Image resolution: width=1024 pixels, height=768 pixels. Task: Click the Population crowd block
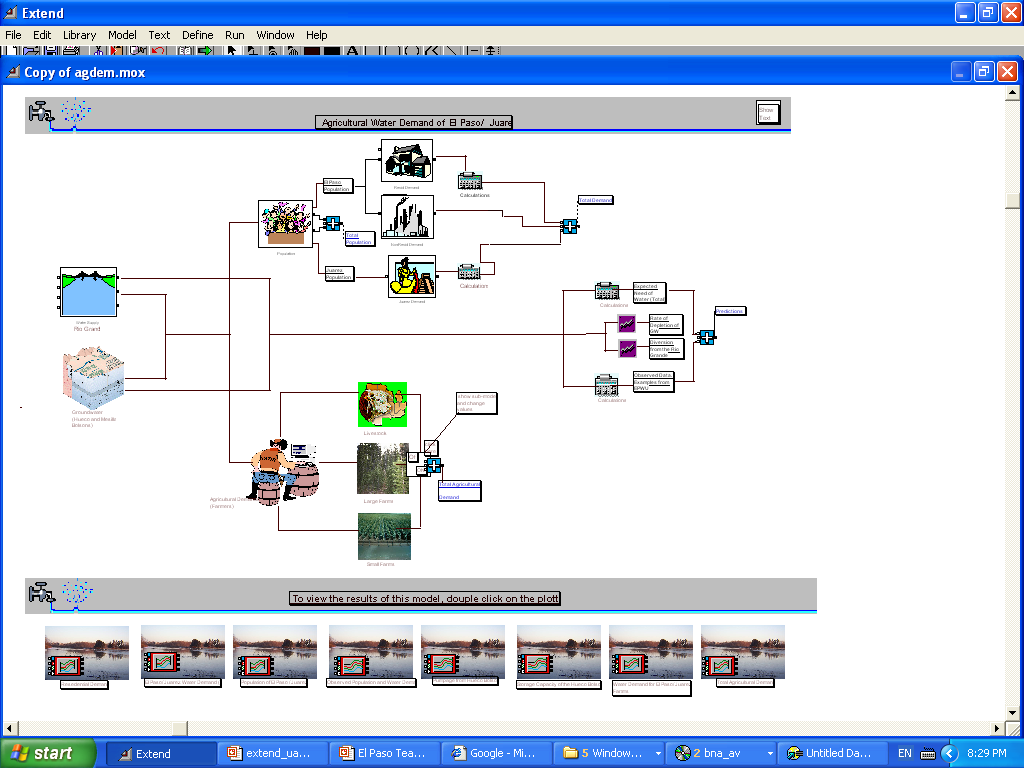[285, 223]
